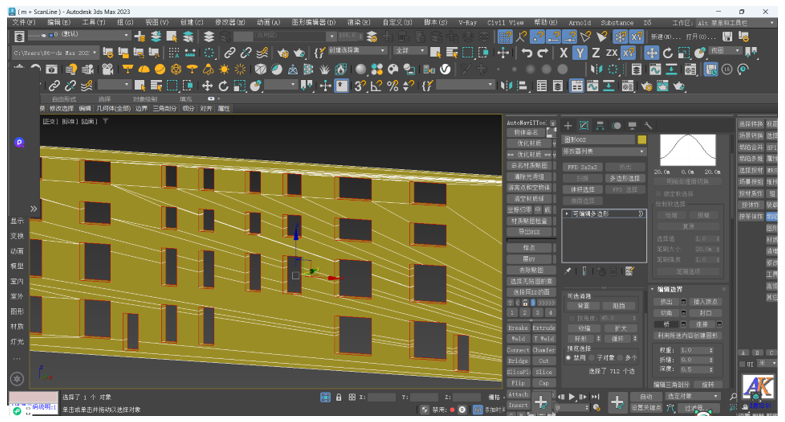The image size is (785, 422).
Task: Open the V-Ray menu
Action: [x=467, y=22]
